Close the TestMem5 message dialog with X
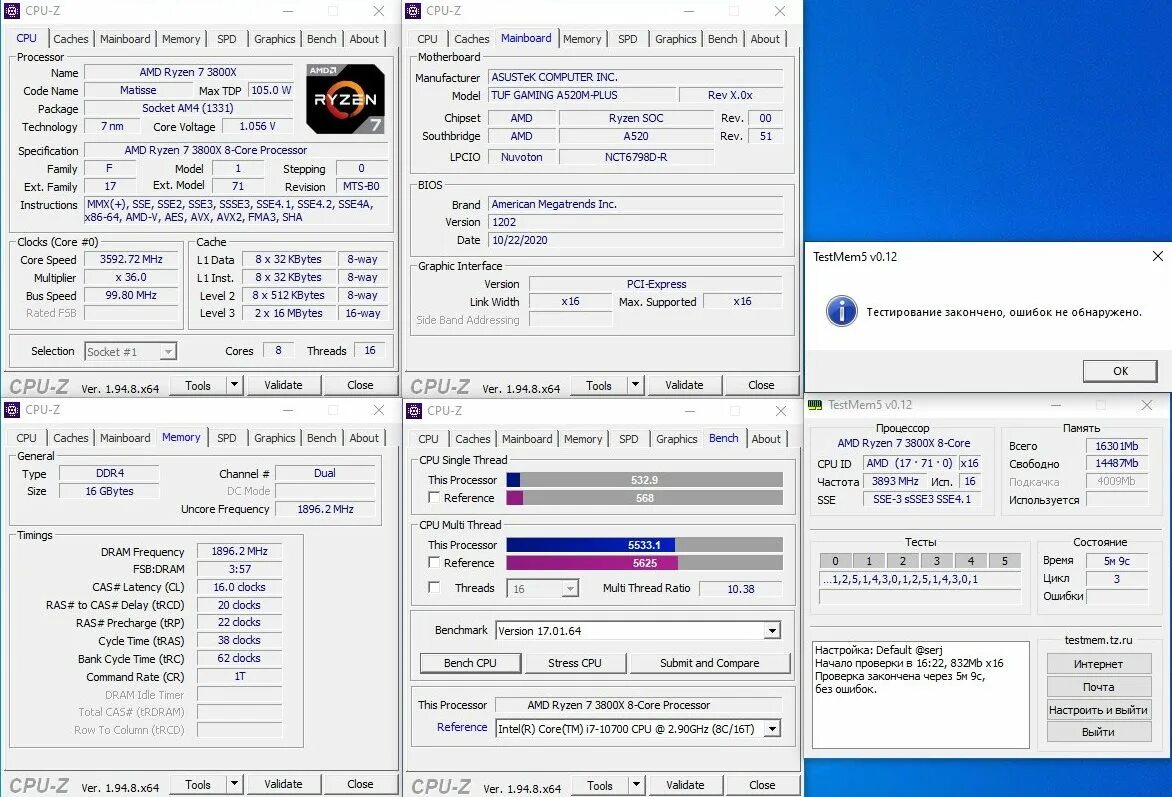Screen dimensions: 1172x797 tap(1157, 256)
